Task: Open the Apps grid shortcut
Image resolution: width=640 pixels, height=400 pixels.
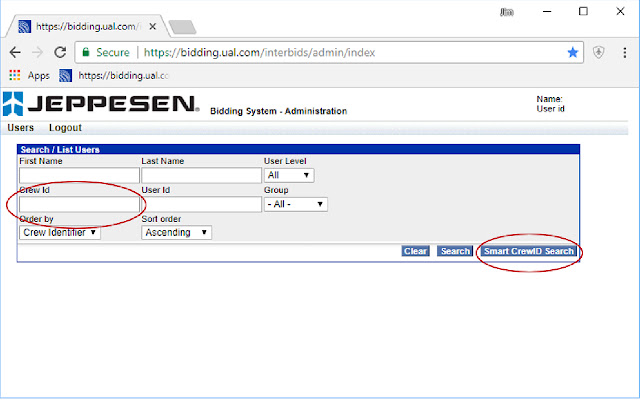Action: click(x=29, y=76)
